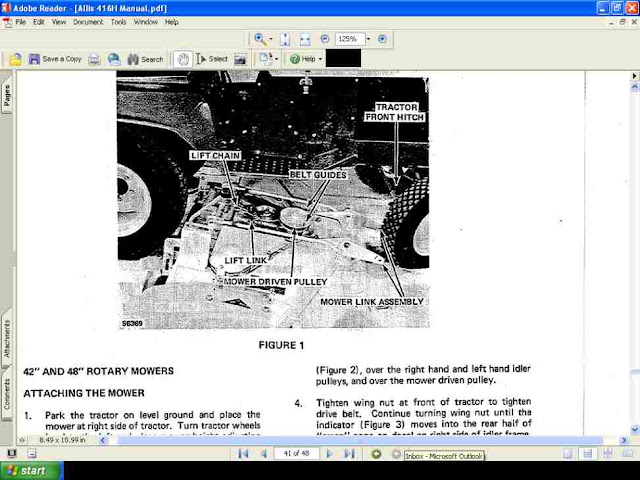
Task: Open the Edit menu
Action: point(39,22)
